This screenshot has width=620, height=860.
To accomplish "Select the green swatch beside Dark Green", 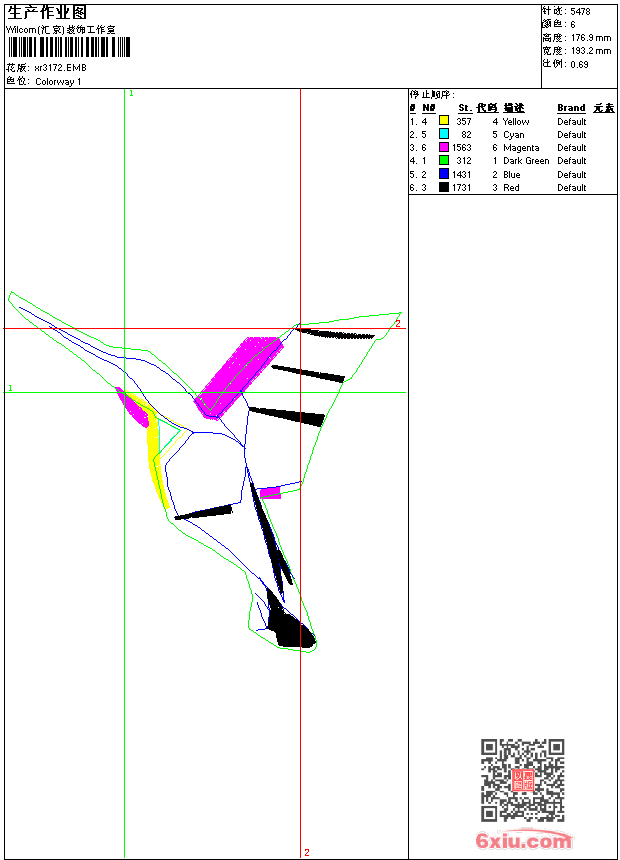I will [x=444, y=160].
